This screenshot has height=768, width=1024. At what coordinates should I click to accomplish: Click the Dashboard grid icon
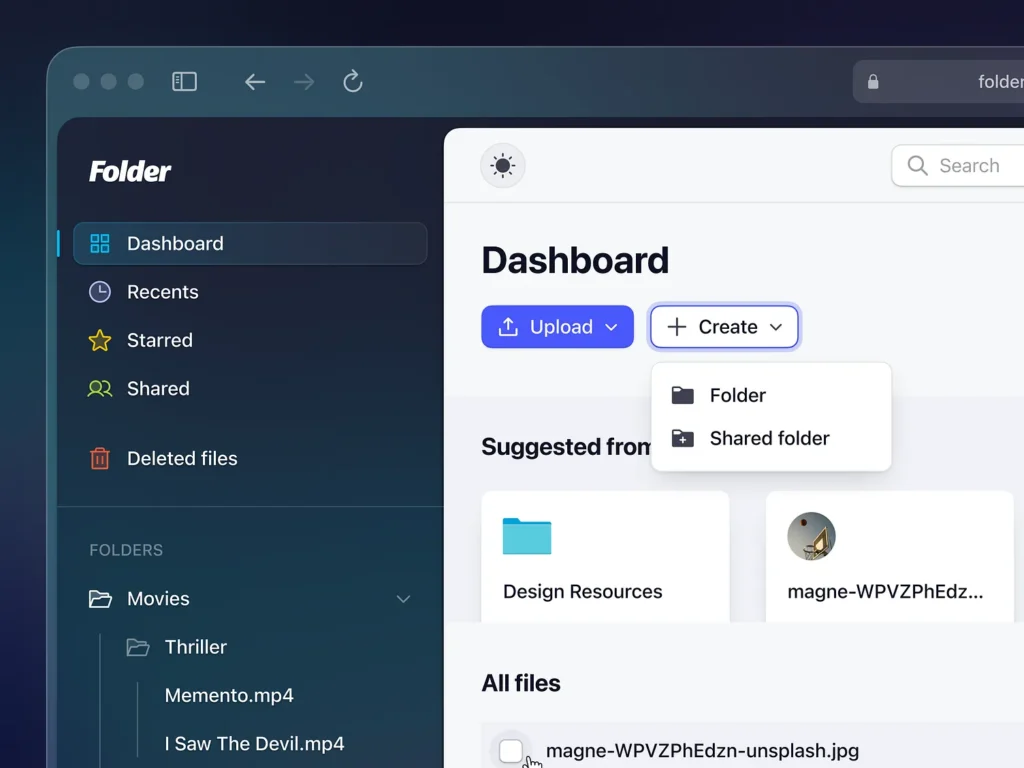click(100, 244)
